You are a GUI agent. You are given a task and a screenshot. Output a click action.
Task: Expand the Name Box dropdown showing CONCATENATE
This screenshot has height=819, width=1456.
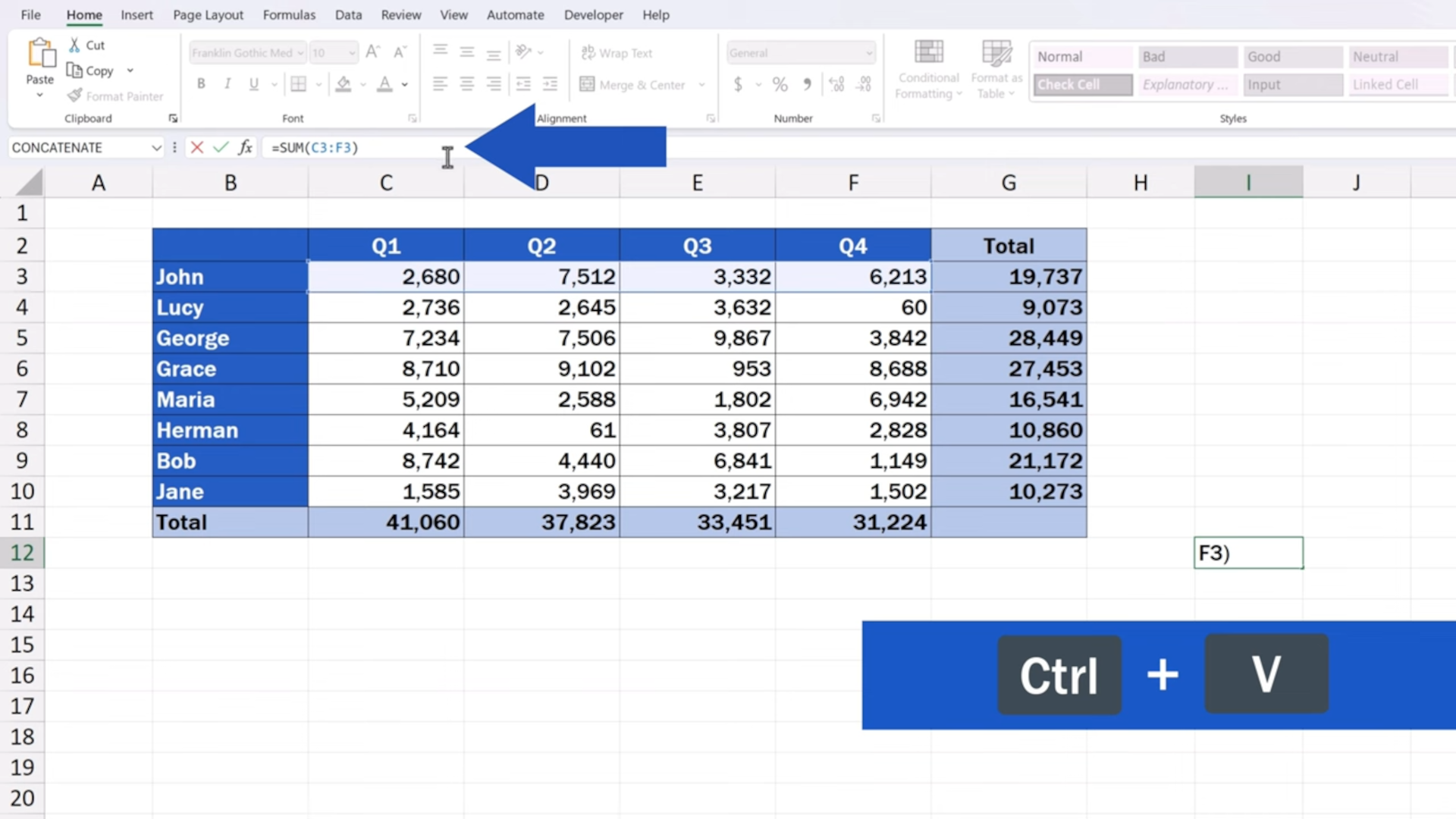pos(156,147)
